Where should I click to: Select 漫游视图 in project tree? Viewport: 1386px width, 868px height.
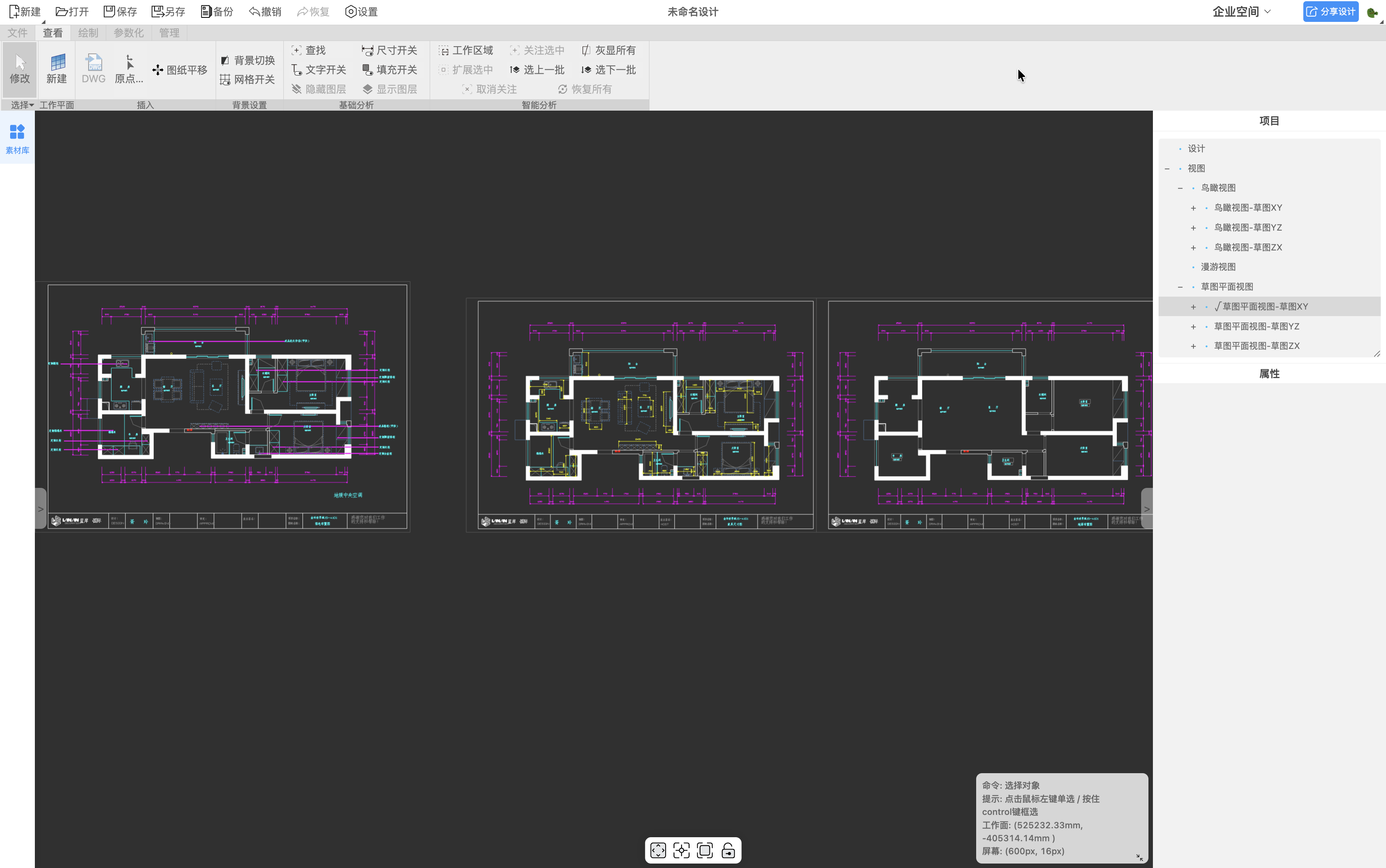[1218, 267]
